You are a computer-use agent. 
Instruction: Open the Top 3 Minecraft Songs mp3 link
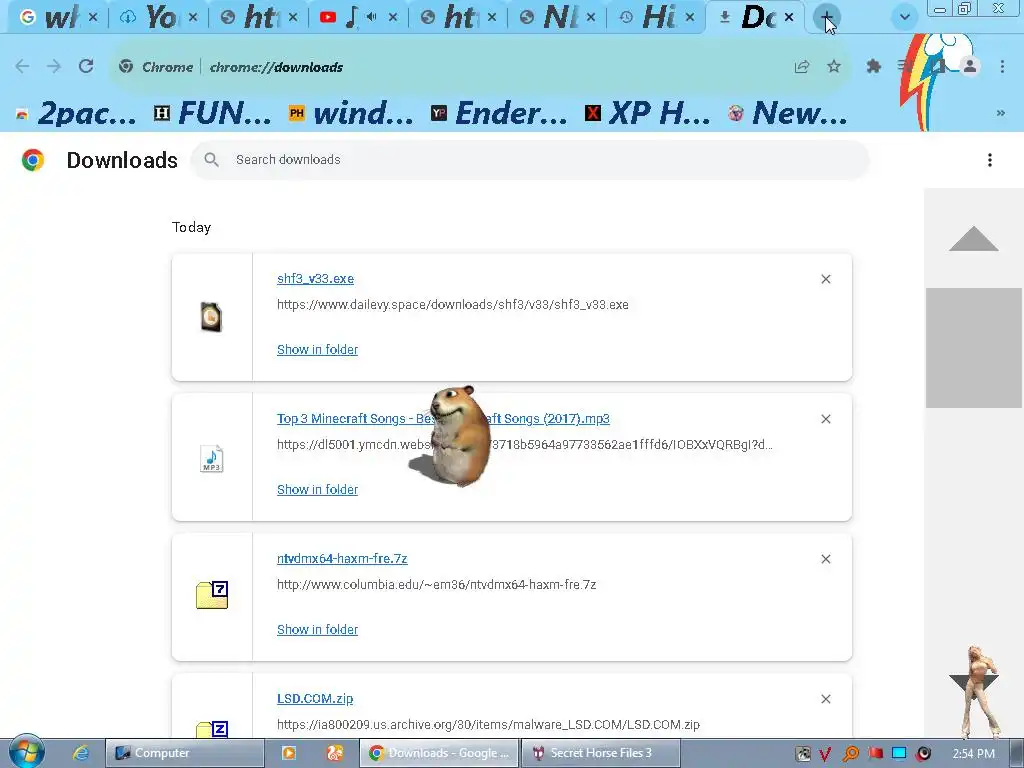[x=443, y=419]
